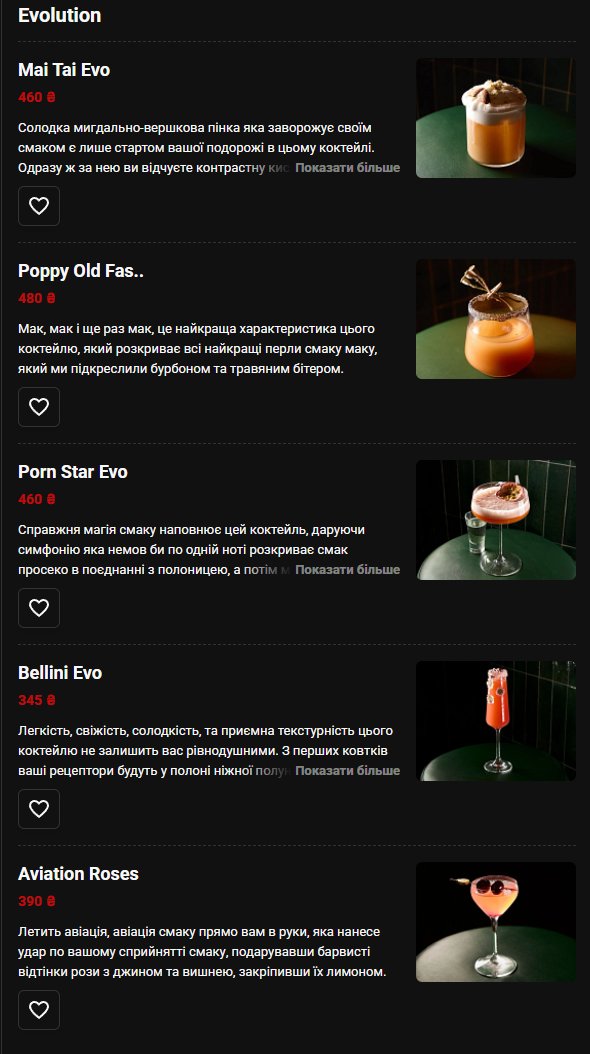Expand Mai Tai Evo description with Показати більше
Image resolution: width=590 pixels, height=1054 pixels.
tap(347, 167)
